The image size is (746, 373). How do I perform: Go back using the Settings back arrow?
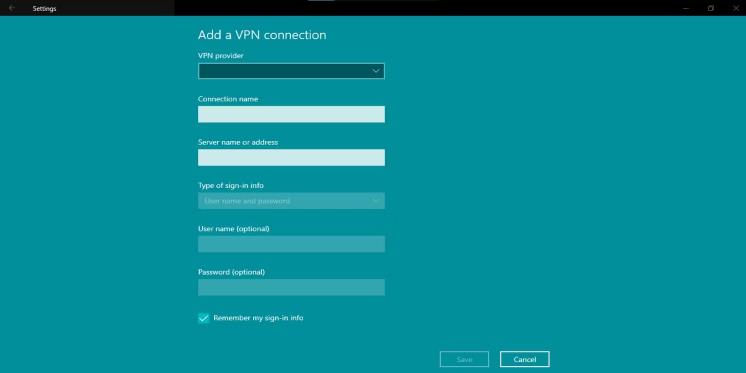click(11, 8)
